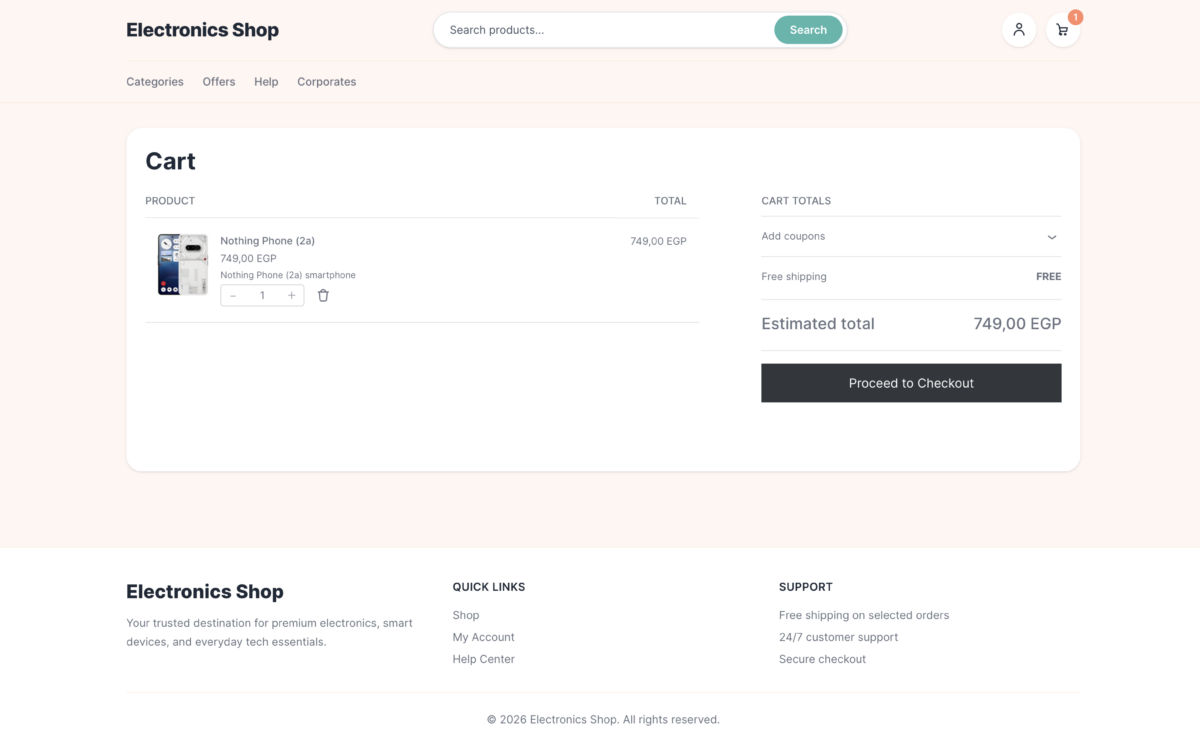
Task: Decrease quantity with the minus button
Action: (233, 295)
